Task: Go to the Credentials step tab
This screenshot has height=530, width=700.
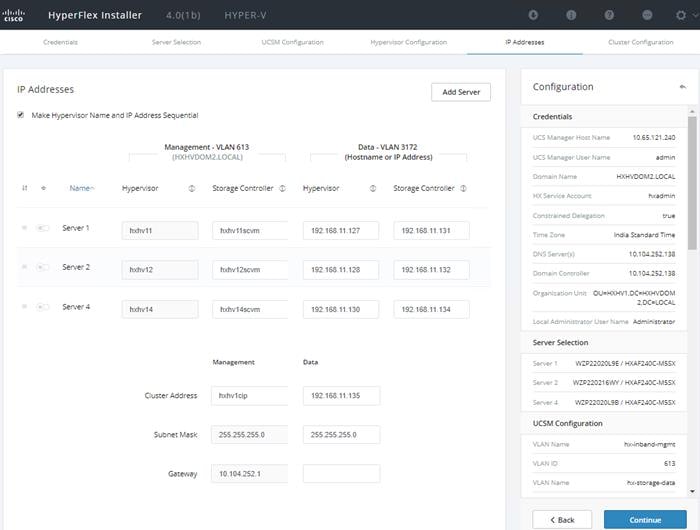Action: [60, 42]
